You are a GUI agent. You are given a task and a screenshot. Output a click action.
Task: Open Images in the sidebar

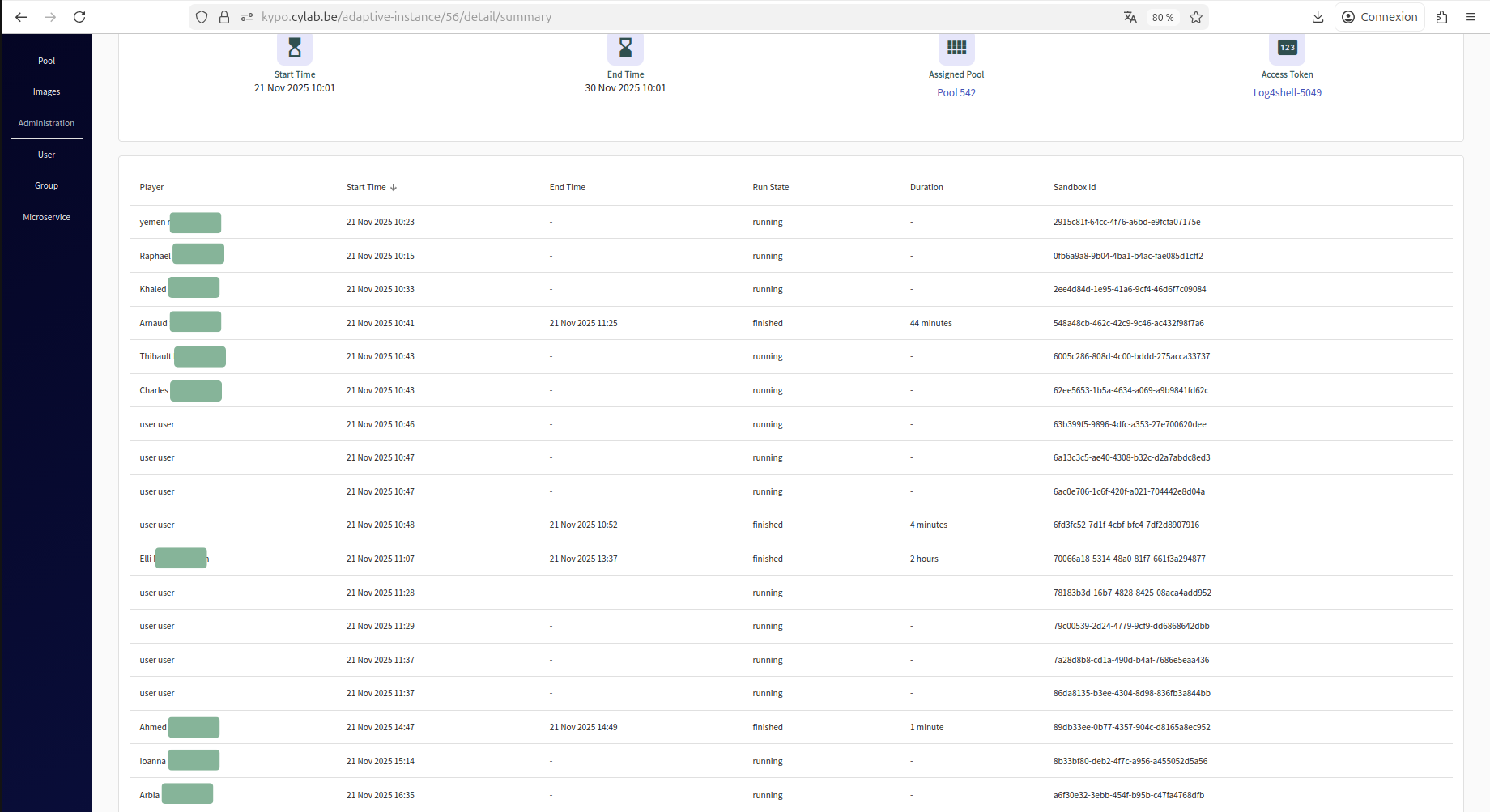(46, 92)
